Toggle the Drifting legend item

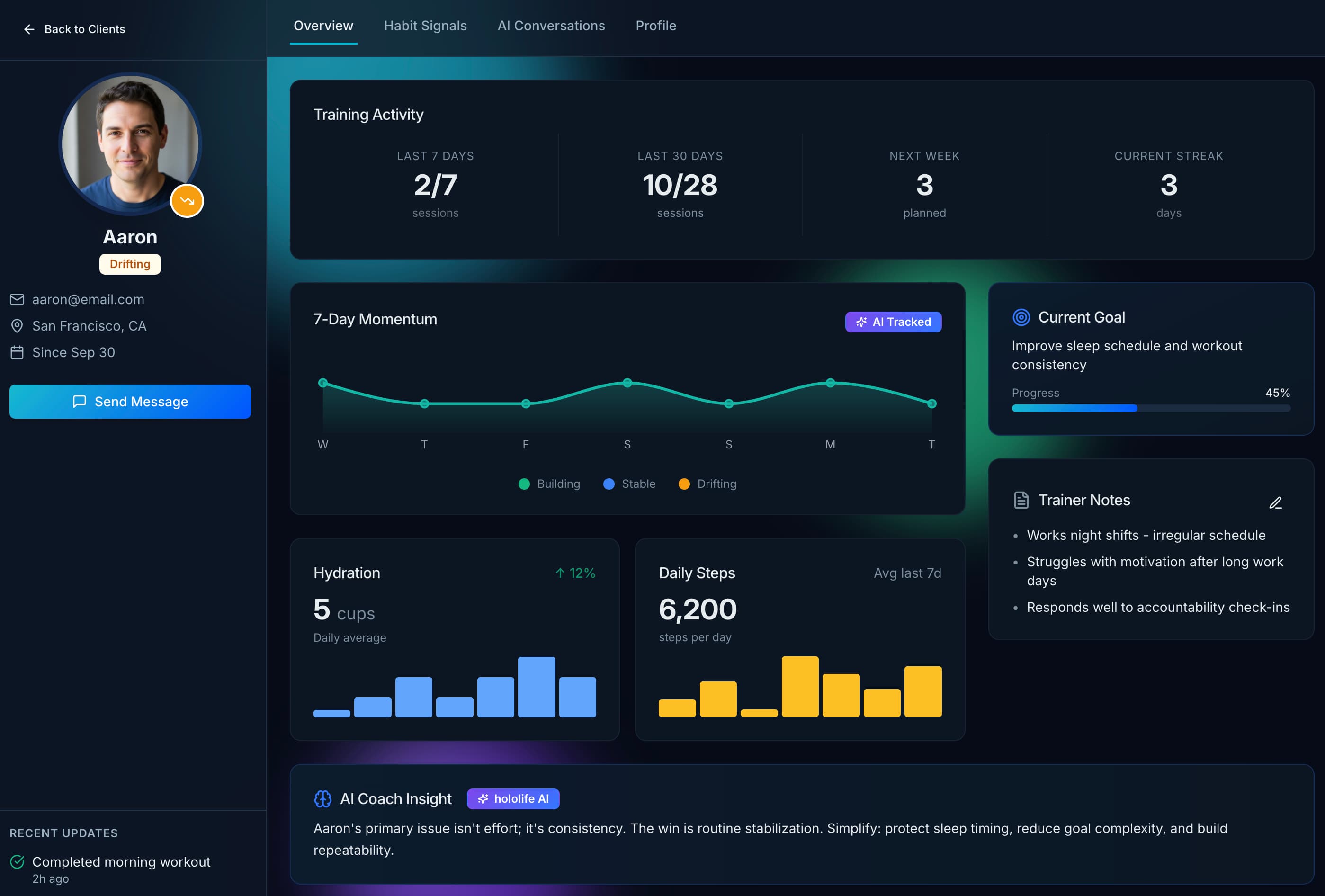[x=707, y=484]
